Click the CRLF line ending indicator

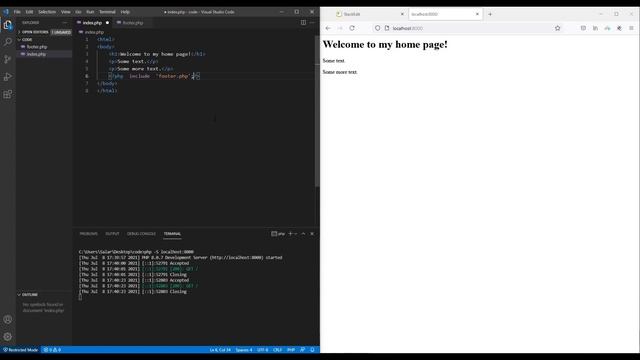click(278, 350)
